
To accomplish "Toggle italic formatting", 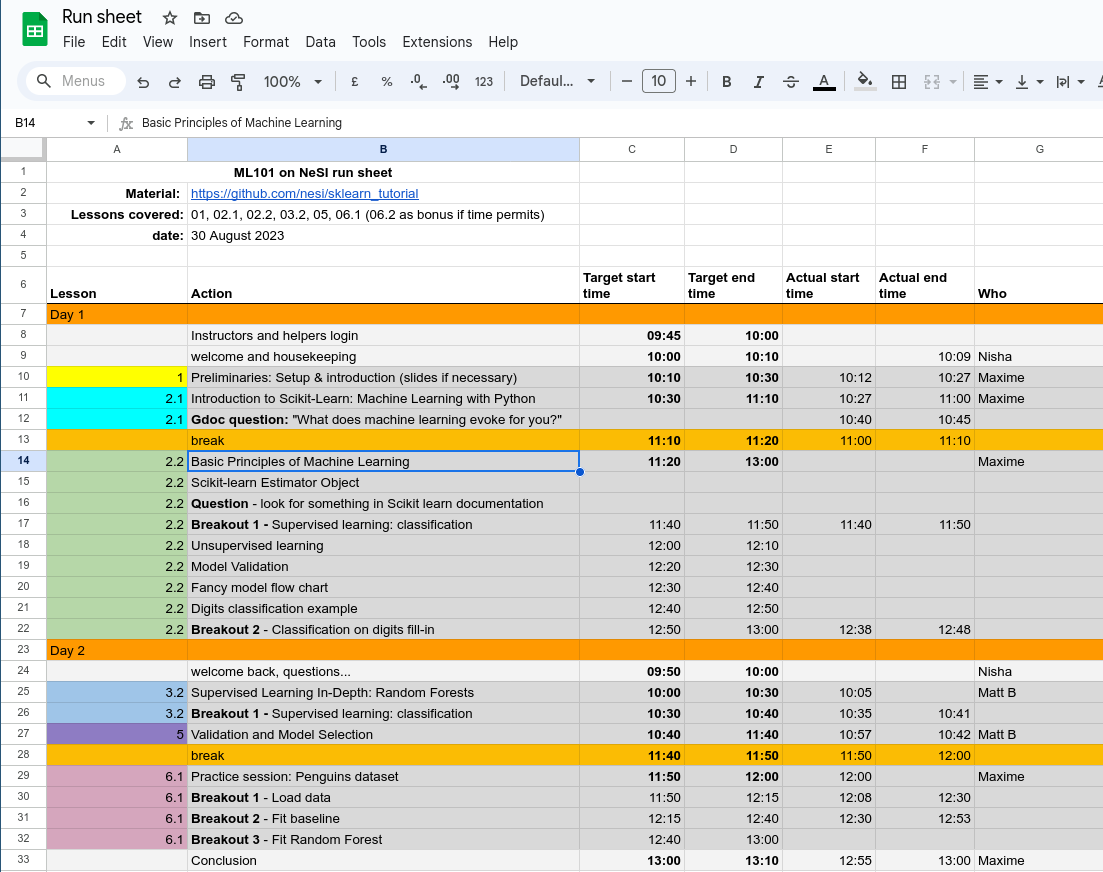I will click(x=759, y=82).
